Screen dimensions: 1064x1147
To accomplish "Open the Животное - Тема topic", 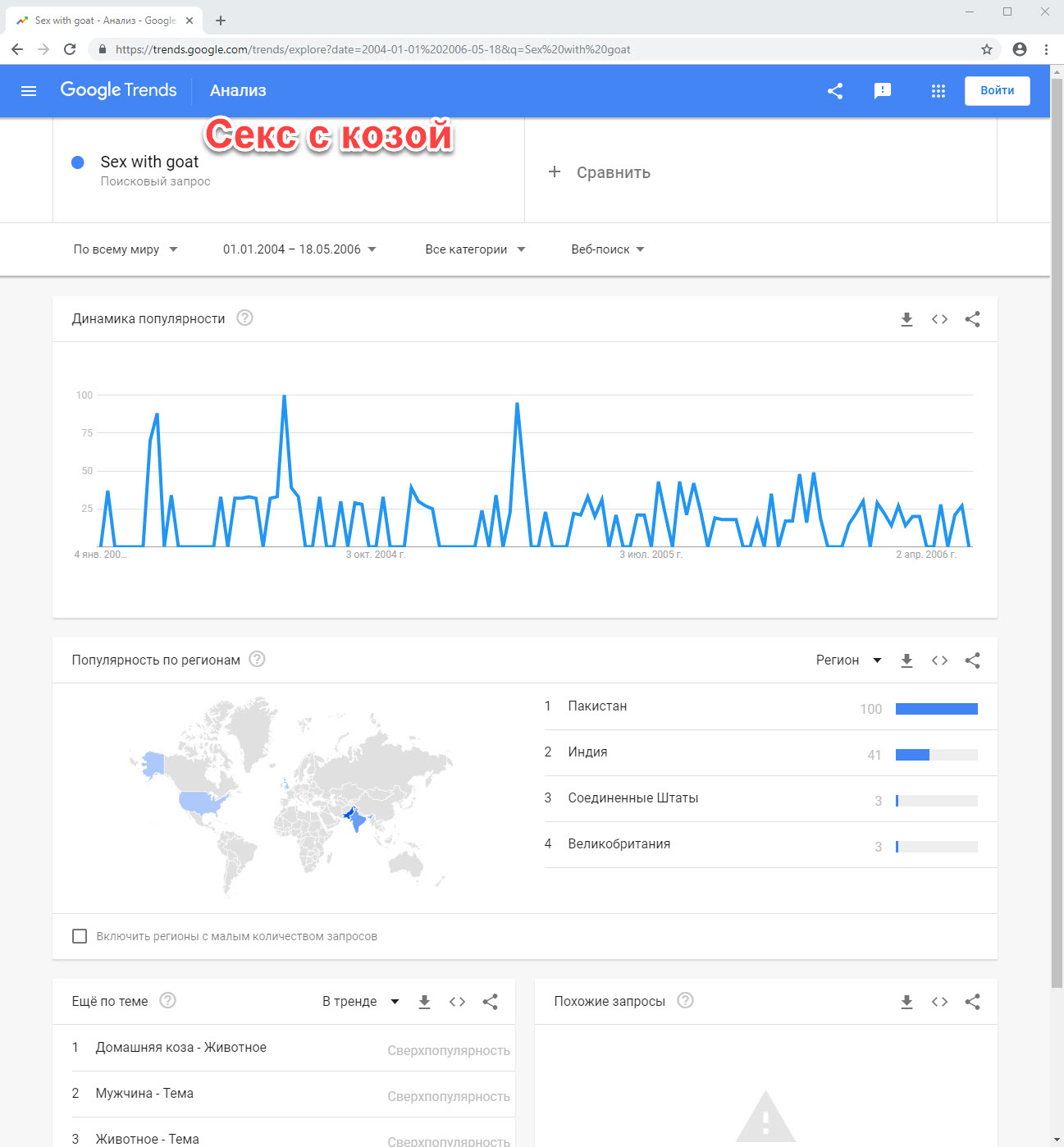I will 148,1139.
